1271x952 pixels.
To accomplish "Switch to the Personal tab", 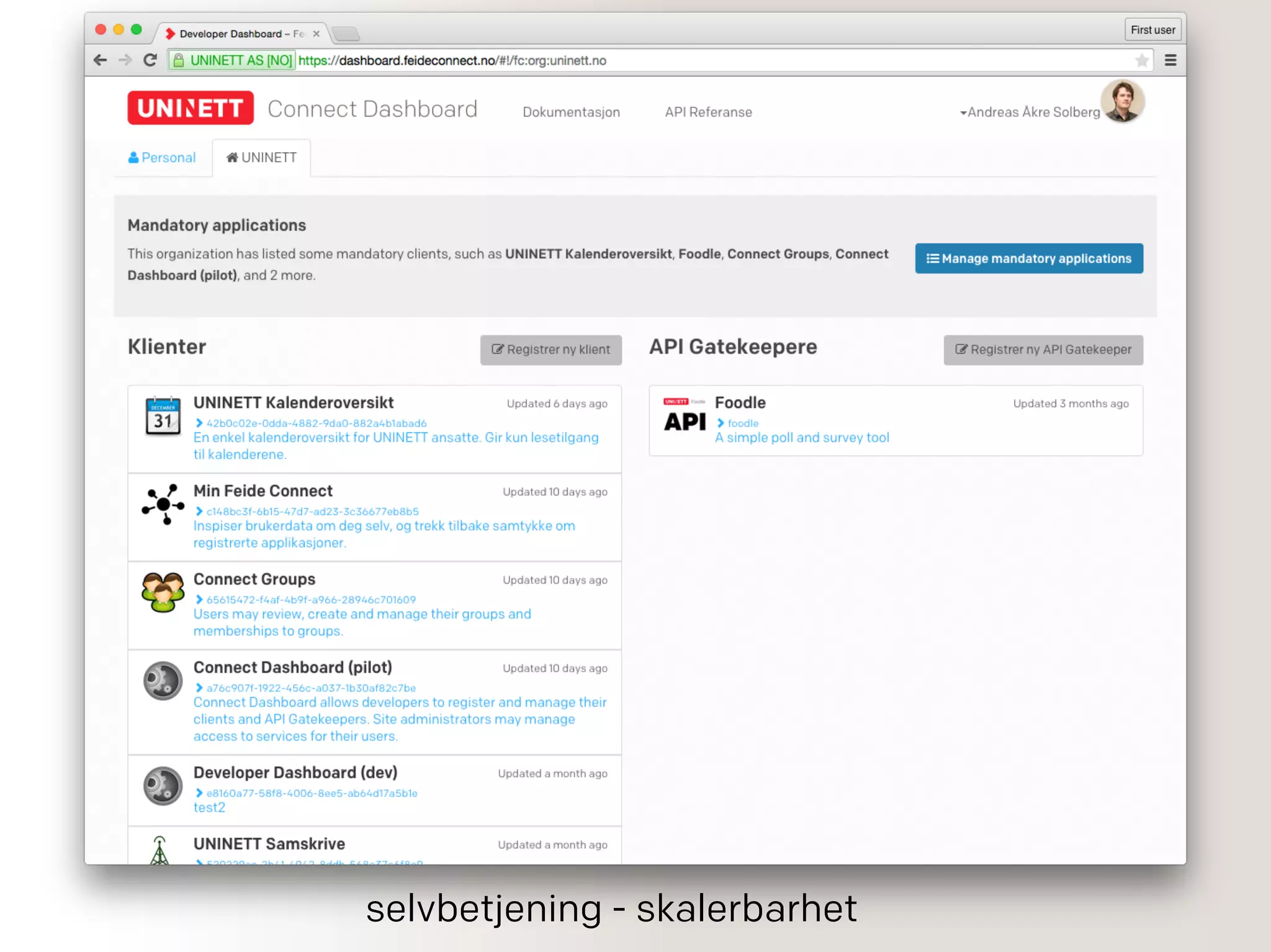I will pyautogui.click(x=162, y=158).
